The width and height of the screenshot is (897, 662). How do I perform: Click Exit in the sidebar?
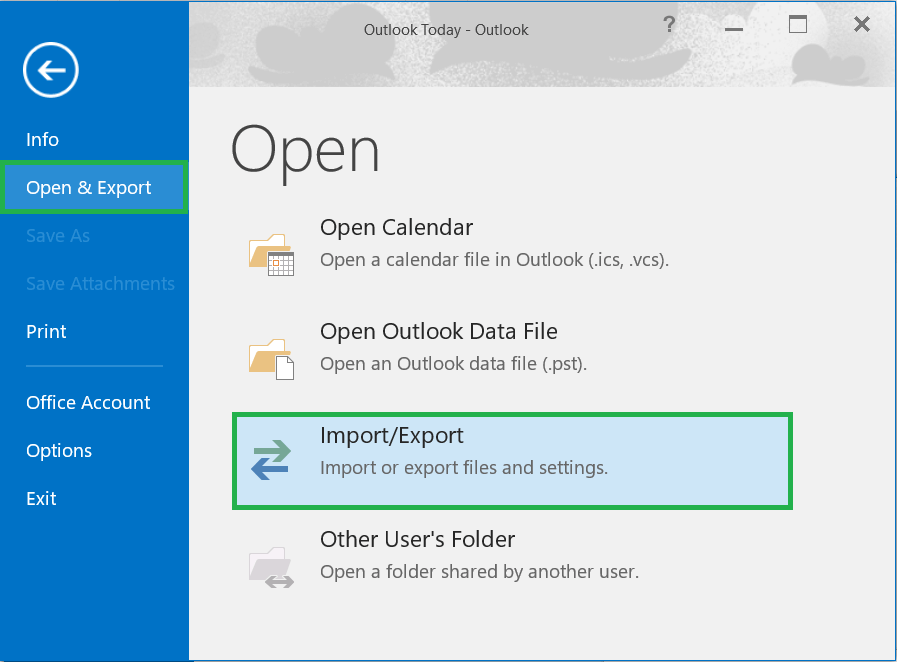41,499
